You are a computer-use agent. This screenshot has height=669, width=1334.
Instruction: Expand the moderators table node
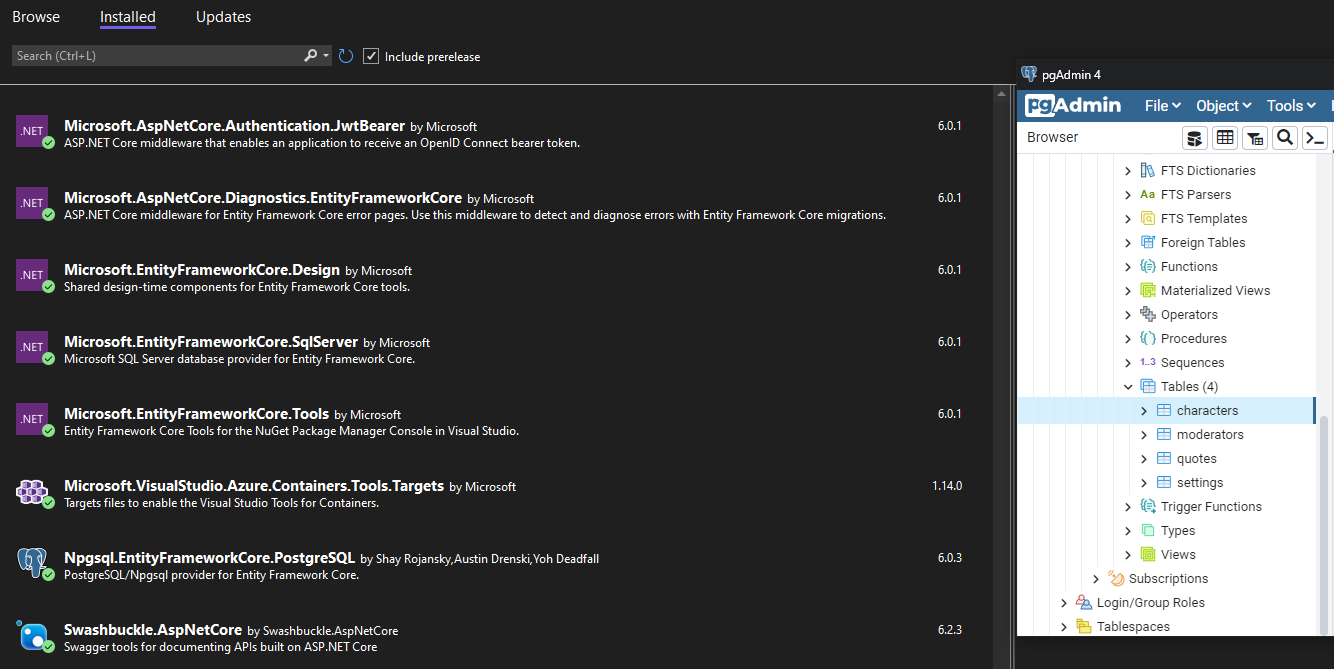point(1143,434)
